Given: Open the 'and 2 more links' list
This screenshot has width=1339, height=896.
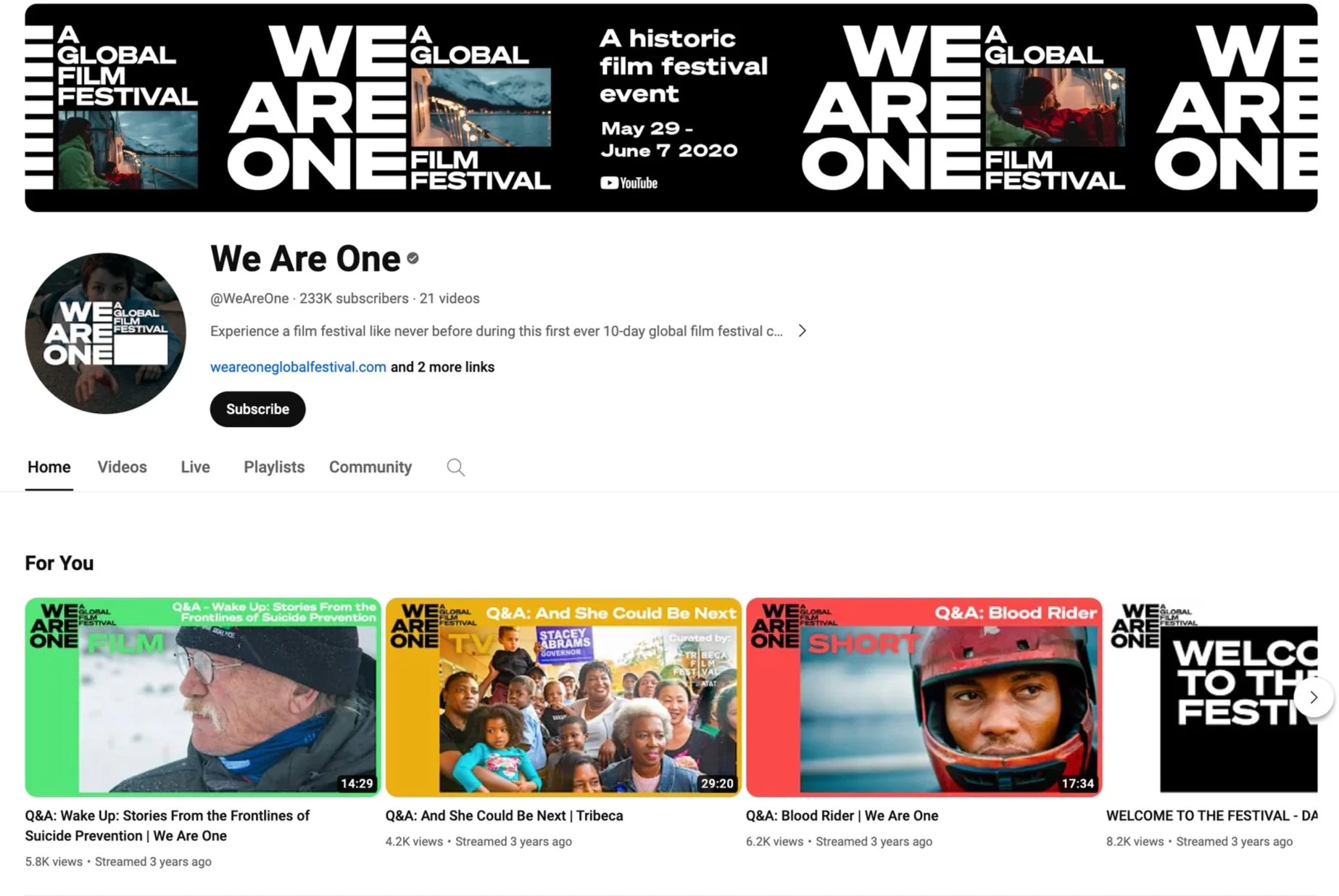Looking at the screenshot, I should [x=442, y=368].
